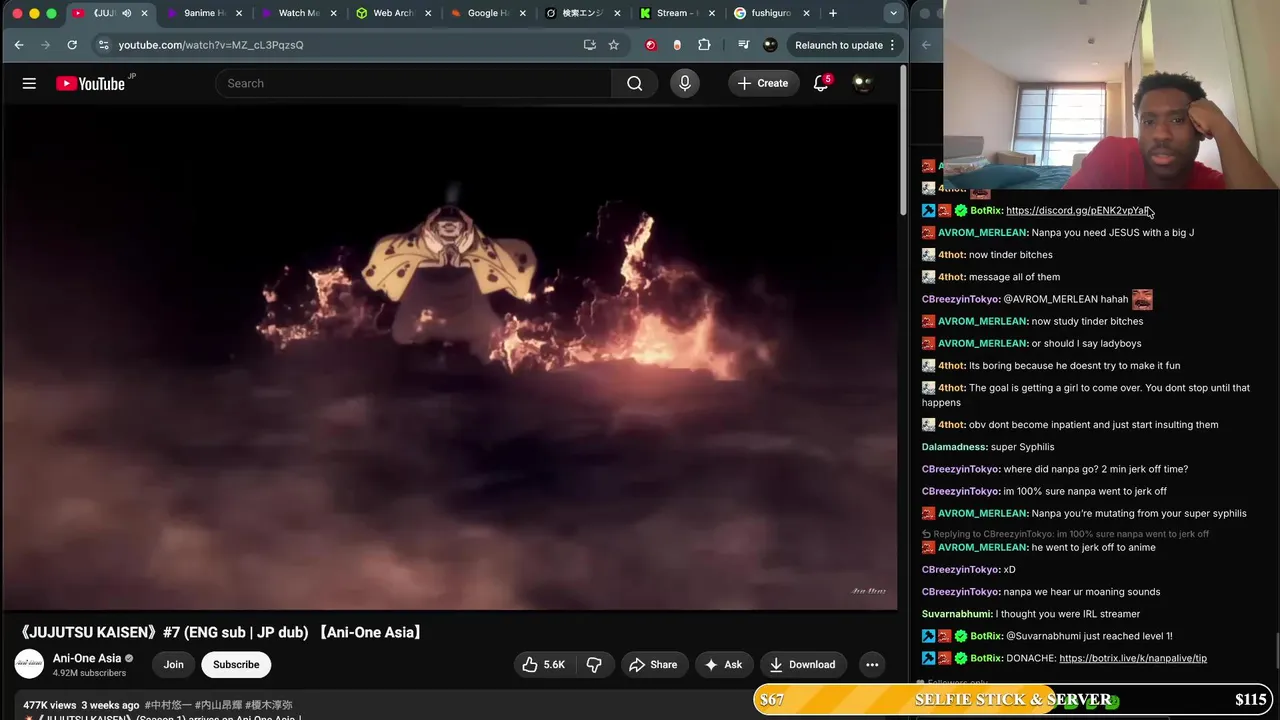Subscribe to Ani-One Asia
Viewport: 1280px width, 720px height.
coord(236,665)
